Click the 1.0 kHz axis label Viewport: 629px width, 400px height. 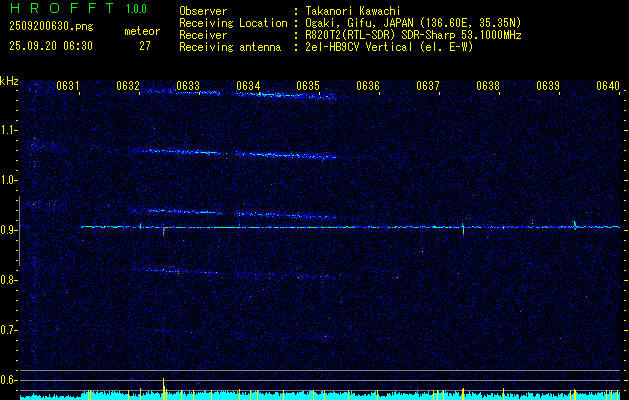click(x=8, y=180)
